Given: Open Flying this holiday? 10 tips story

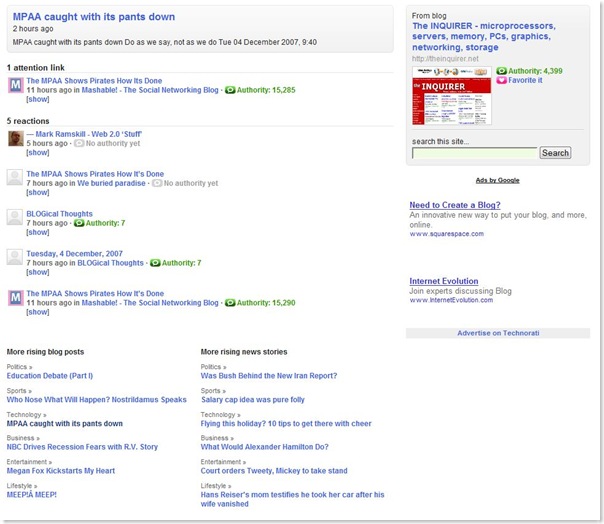Looking at the screenshot, I should pyautogui.click(x=286, y=423).
